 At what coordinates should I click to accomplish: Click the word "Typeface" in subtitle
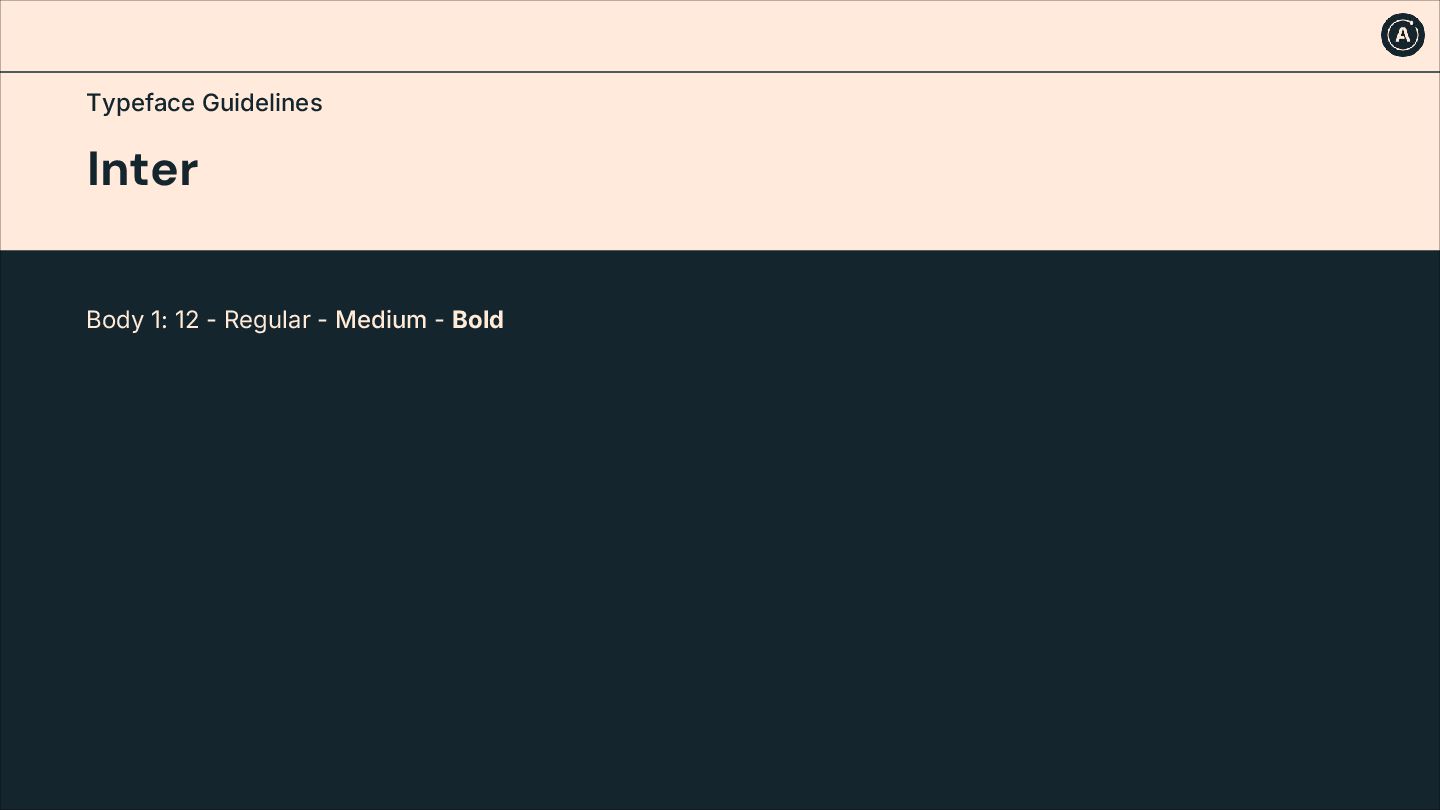tap(140, 103)
